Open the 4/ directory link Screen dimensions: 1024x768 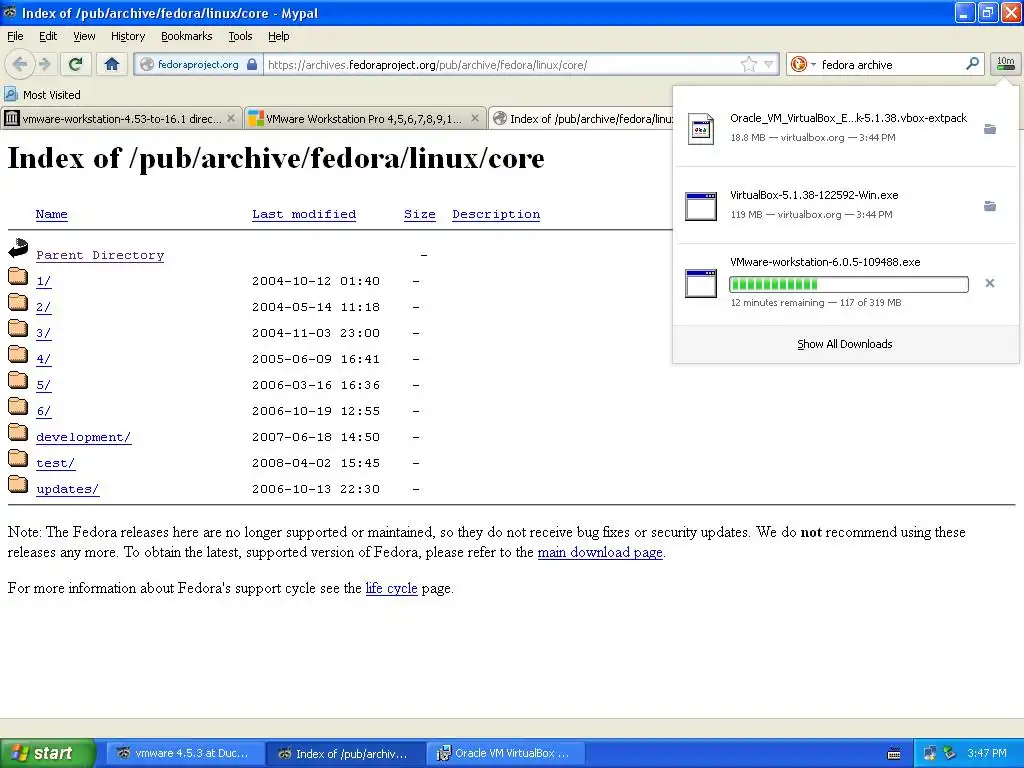tap(44, 359)
